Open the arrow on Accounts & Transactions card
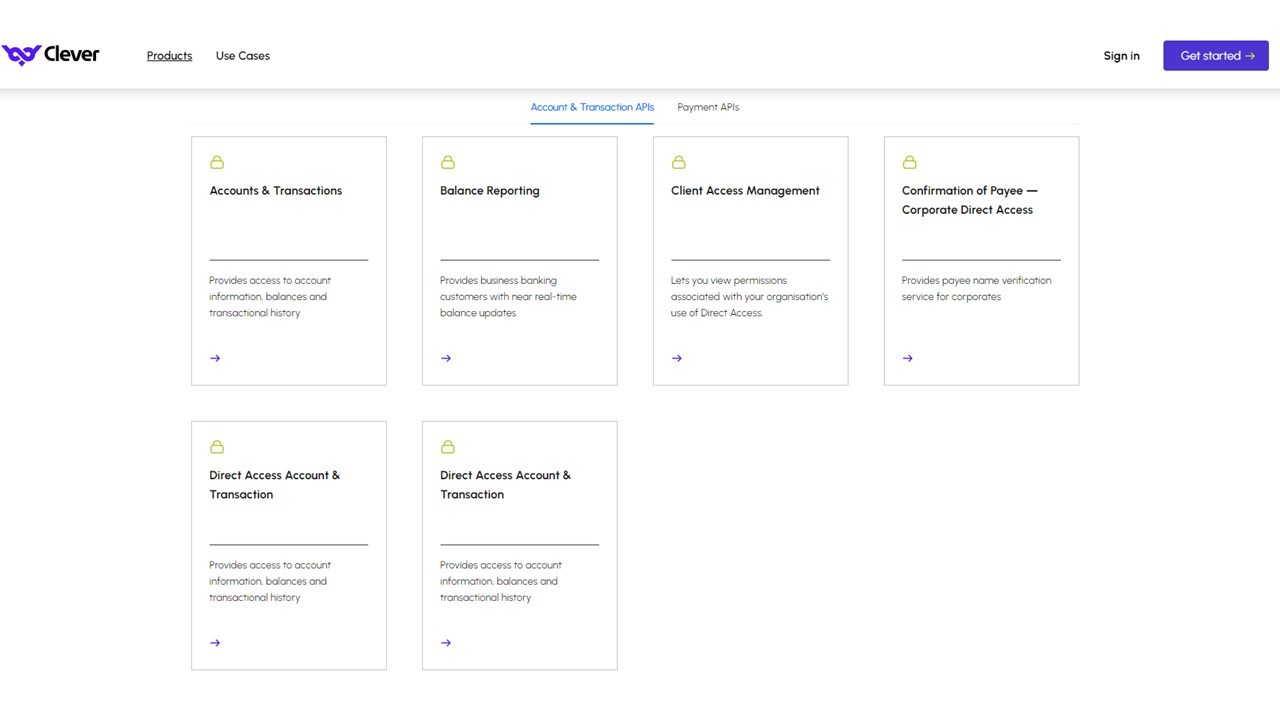The width and height of the screenshot is (1280, 720). coord(215,358)
